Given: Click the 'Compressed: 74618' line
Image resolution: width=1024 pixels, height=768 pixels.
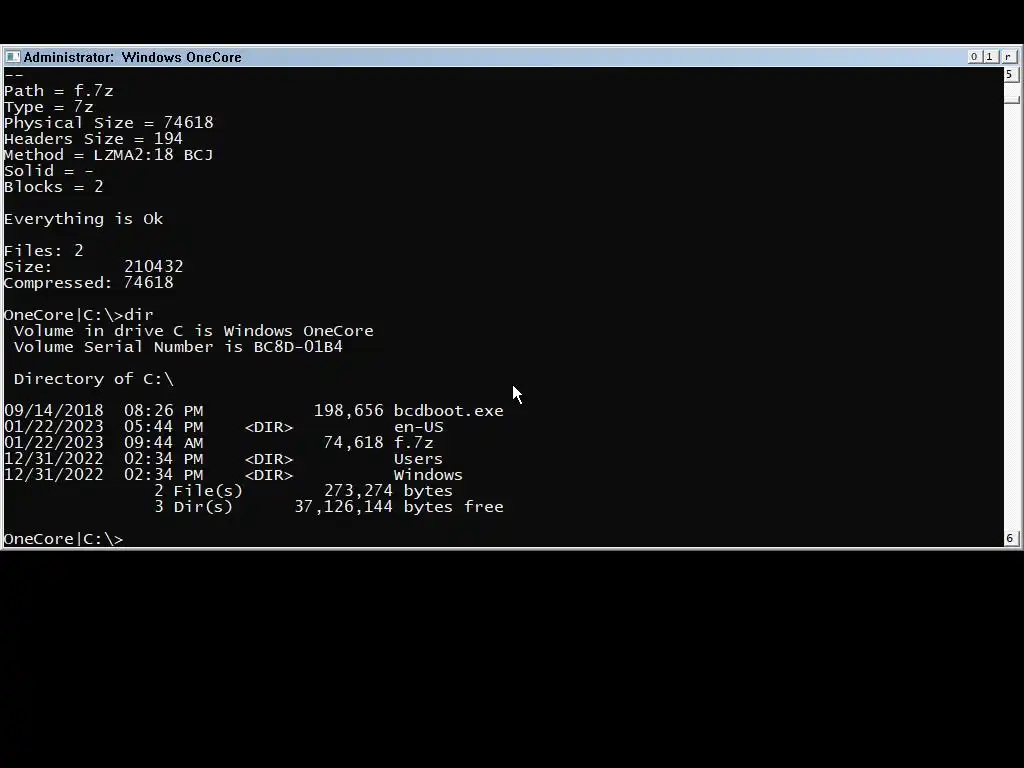Looking at the screenshot, I should [x=89, y=283].
